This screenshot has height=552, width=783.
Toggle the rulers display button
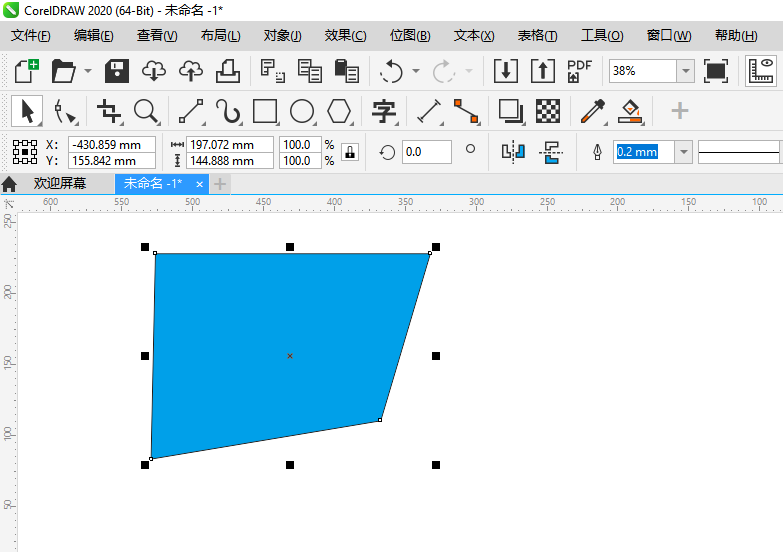click(763, 71)
